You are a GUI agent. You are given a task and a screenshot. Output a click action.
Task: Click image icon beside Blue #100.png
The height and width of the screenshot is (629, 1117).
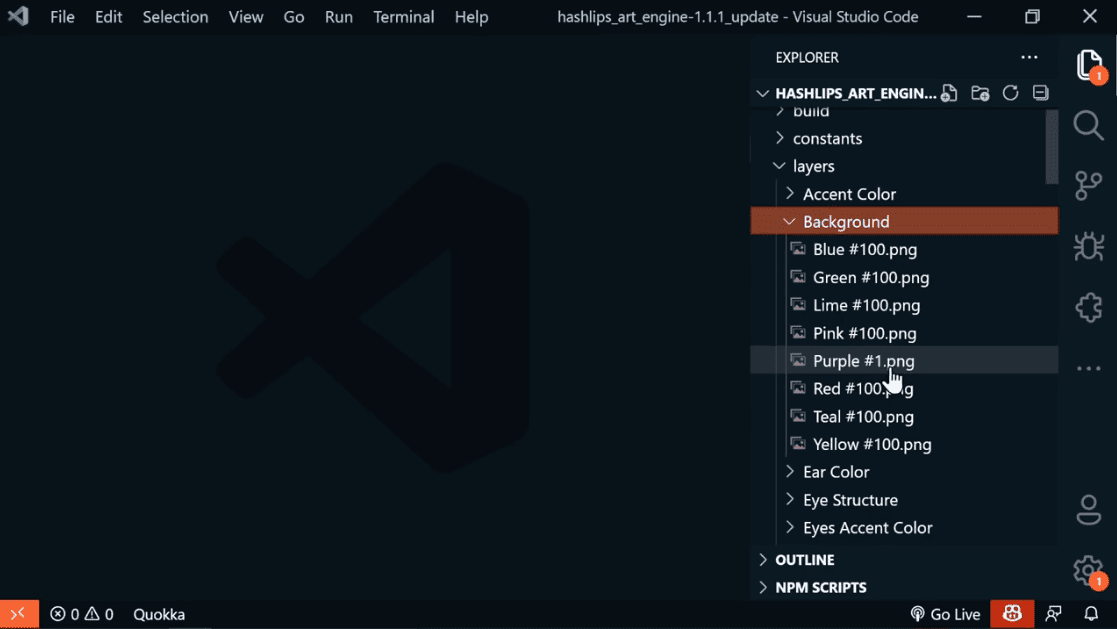tap(798, 249)
